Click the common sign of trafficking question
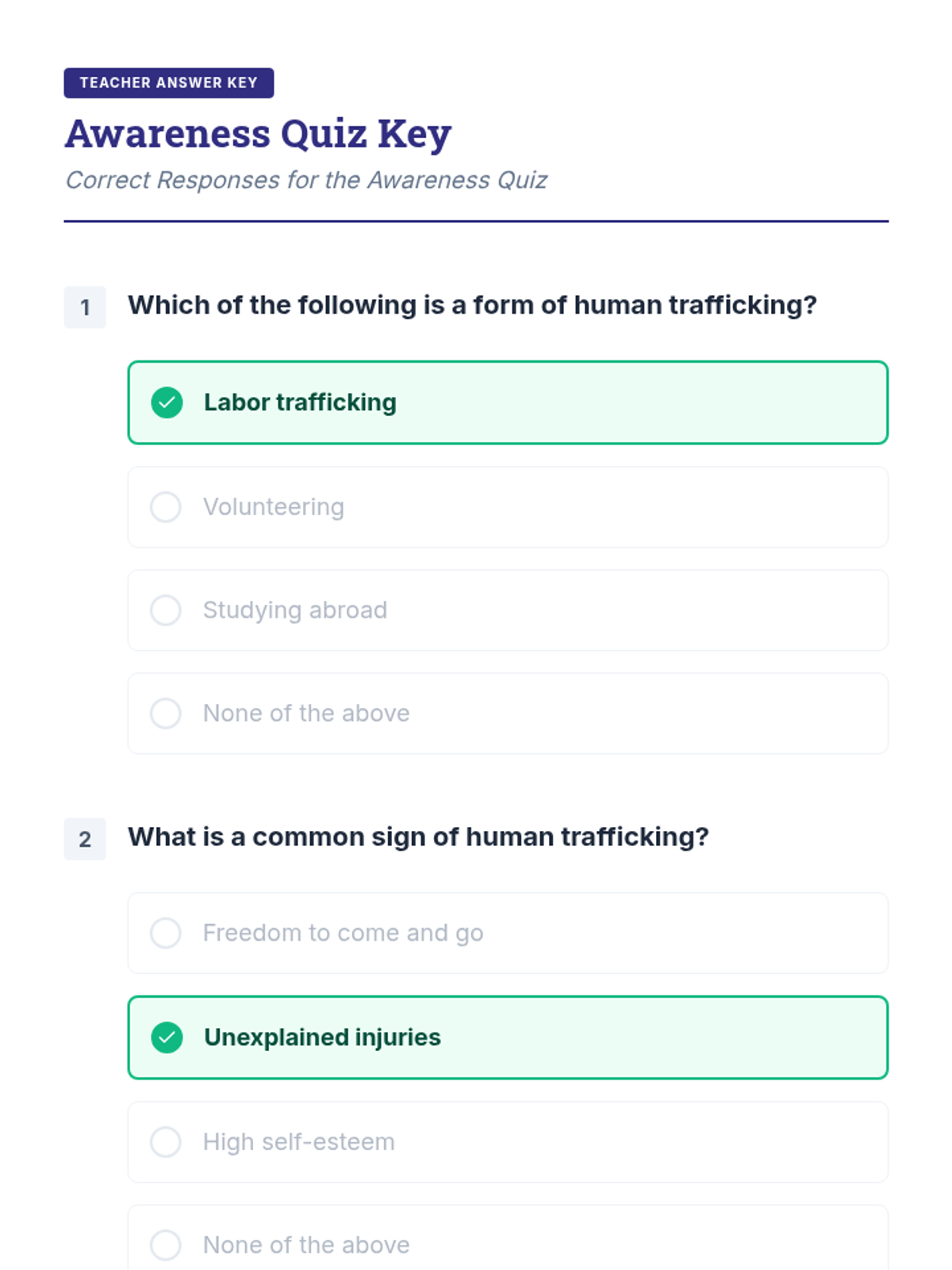 coord(418,837)
